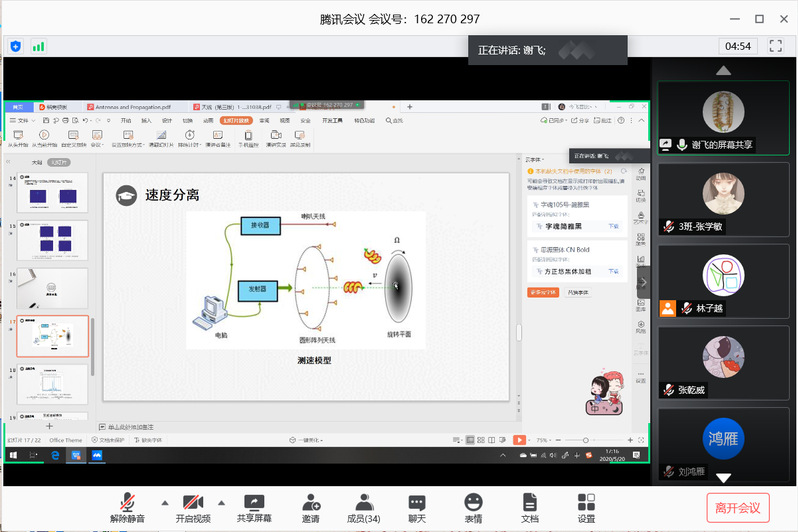Select 林子越 participant video tile
The height and width of the screenshot is (532, 798).
tap(722, 282)
